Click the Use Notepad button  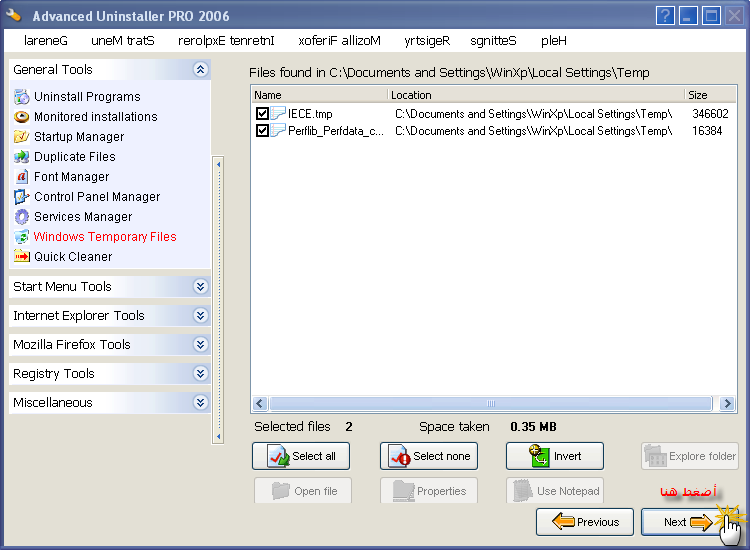[x=555, y=491]
